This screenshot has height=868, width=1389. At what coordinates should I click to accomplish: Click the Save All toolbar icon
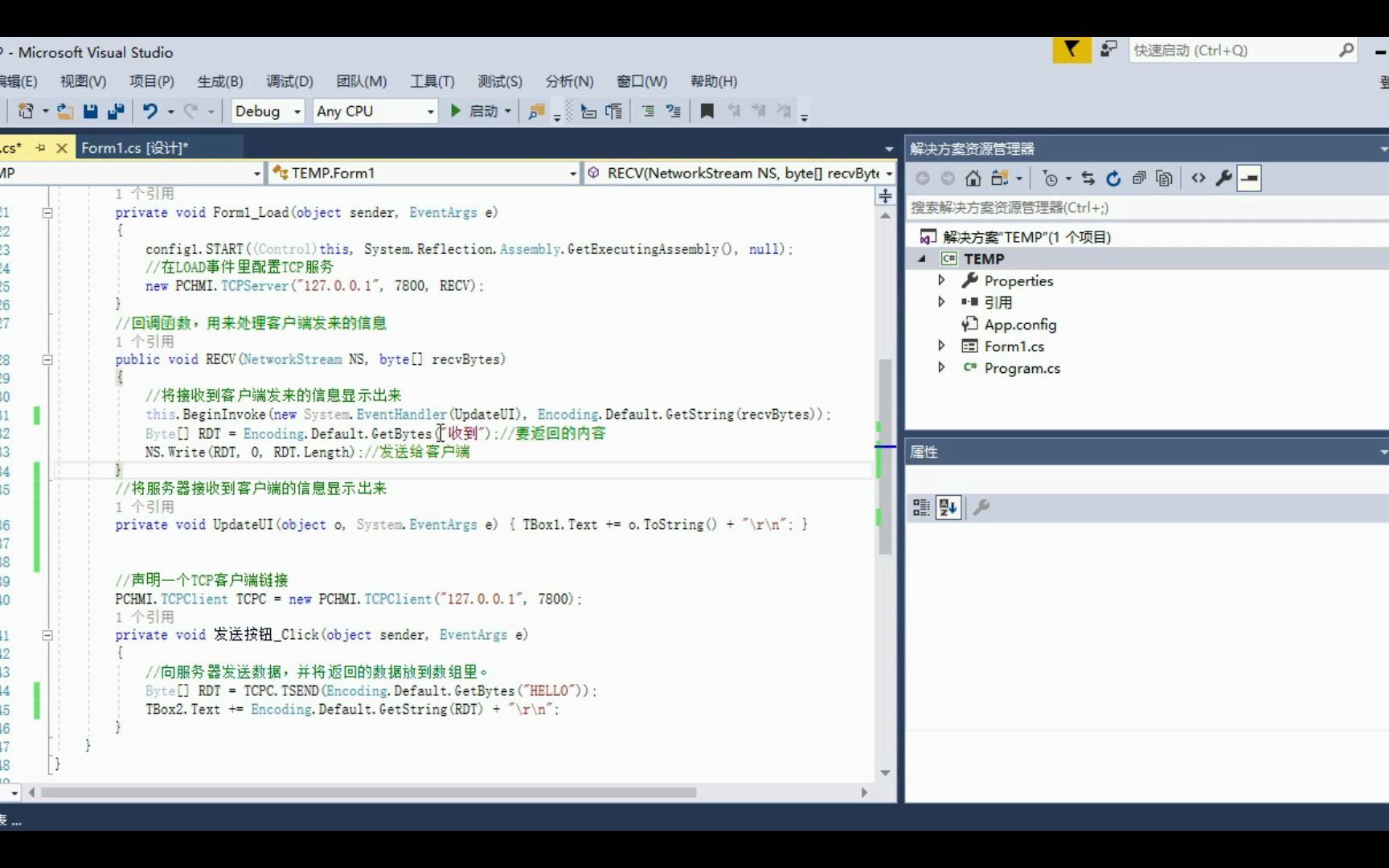[x=116, y=111]
